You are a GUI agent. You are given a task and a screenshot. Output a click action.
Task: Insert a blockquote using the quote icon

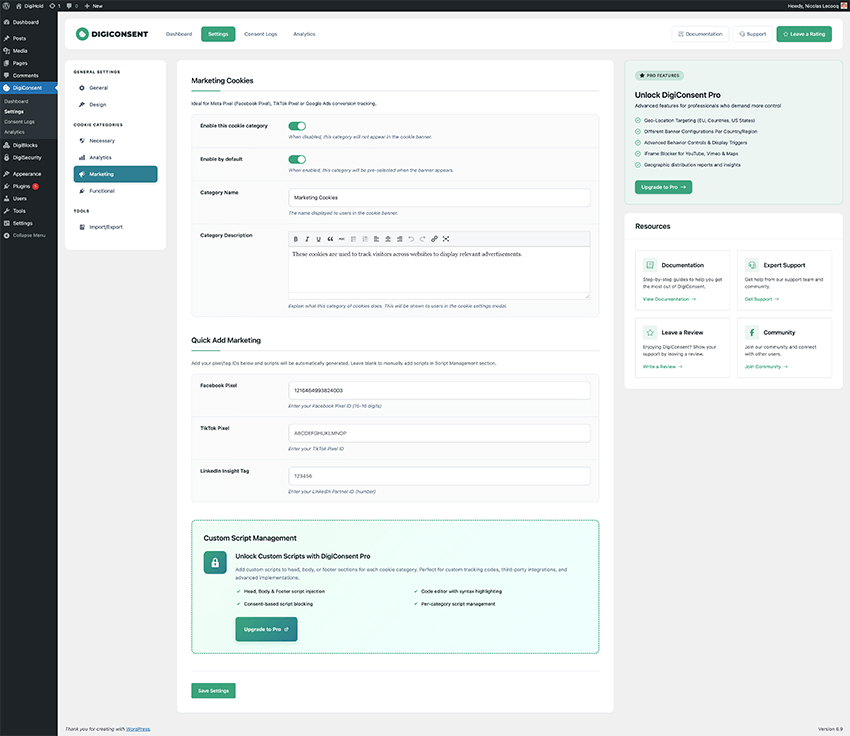(x=330, y=239)
